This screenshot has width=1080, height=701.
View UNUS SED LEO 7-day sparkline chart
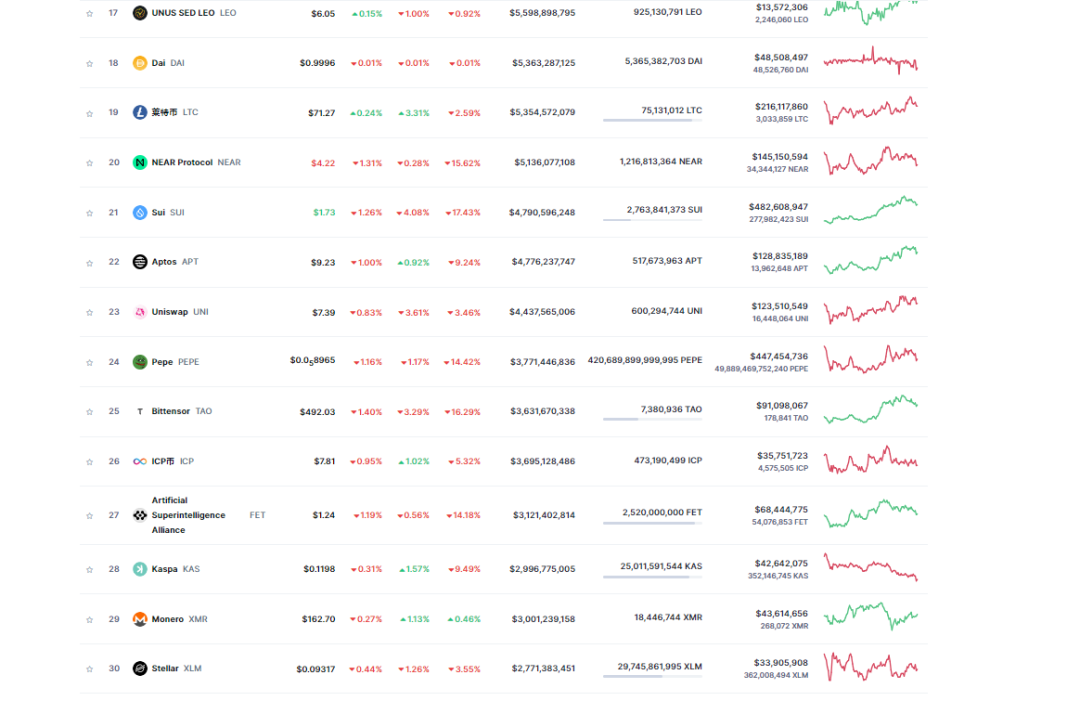tap(871, 12)
